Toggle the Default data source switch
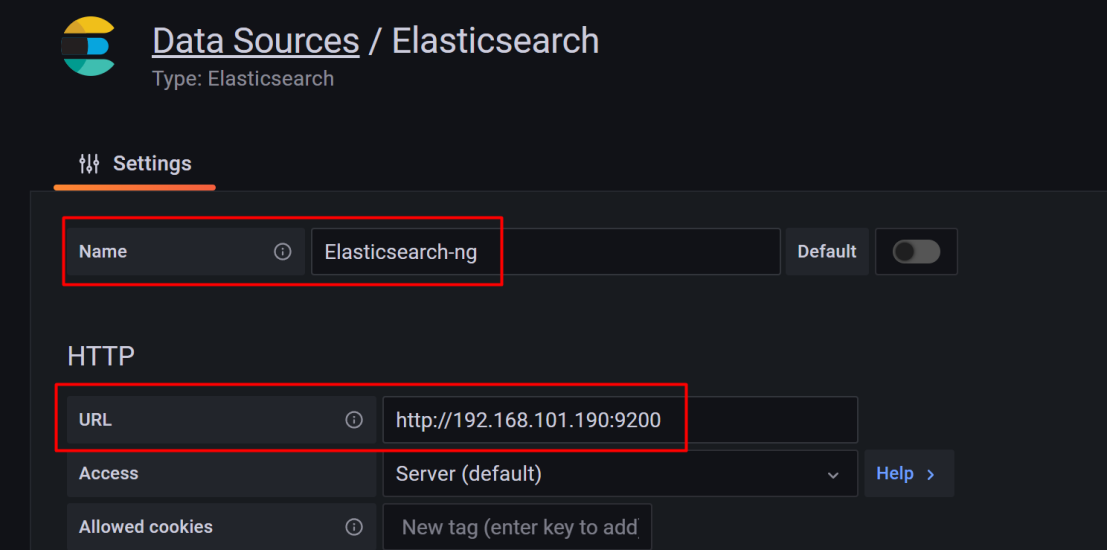The image size is (1108, 550). [916, 252]
